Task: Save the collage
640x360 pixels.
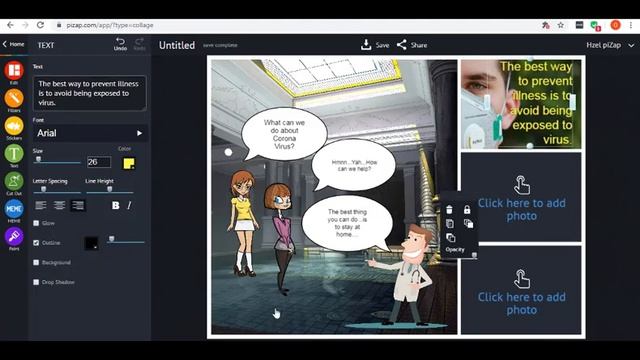Action: tap(375, 45)
